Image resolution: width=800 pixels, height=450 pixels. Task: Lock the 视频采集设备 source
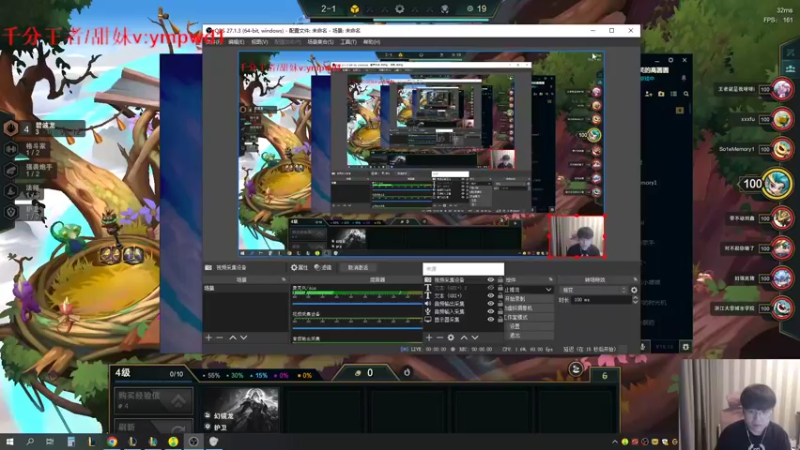(500, 280)
